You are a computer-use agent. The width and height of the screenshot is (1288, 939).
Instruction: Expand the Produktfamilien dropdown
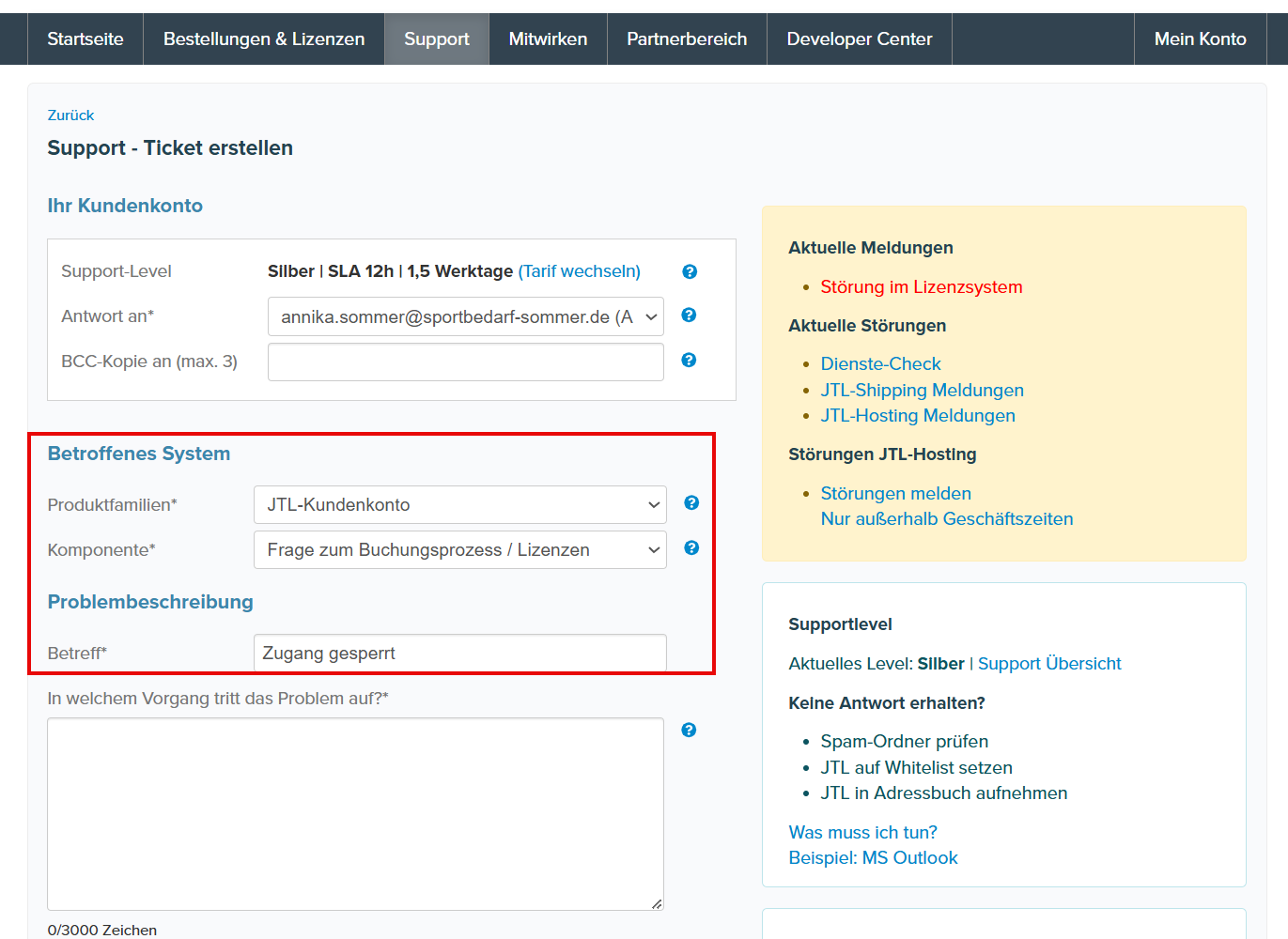pyautogui.click(x=459, y=505)
